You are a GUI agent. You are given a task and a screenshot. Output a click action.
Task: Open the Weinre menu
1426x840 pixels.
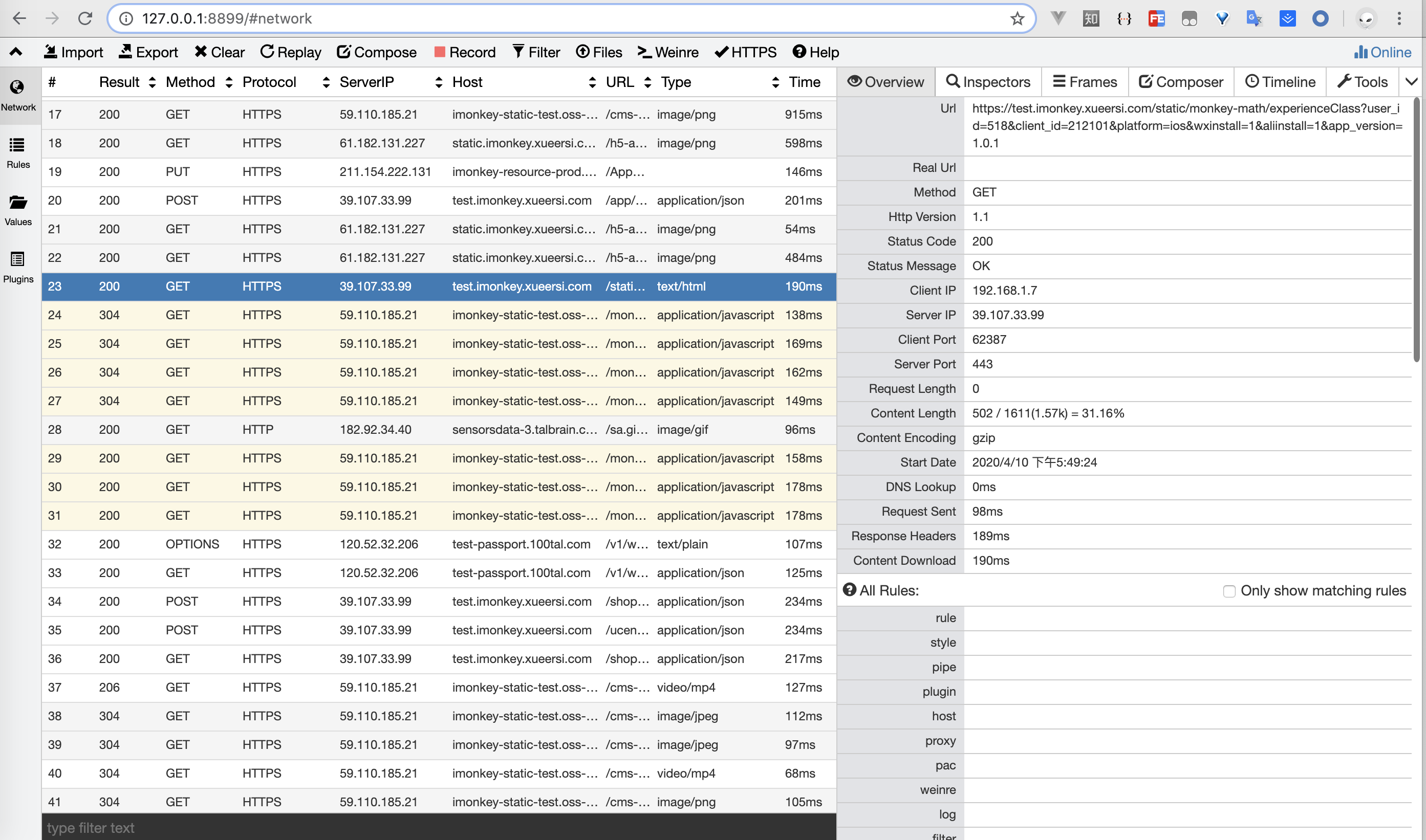pos(668,52)
